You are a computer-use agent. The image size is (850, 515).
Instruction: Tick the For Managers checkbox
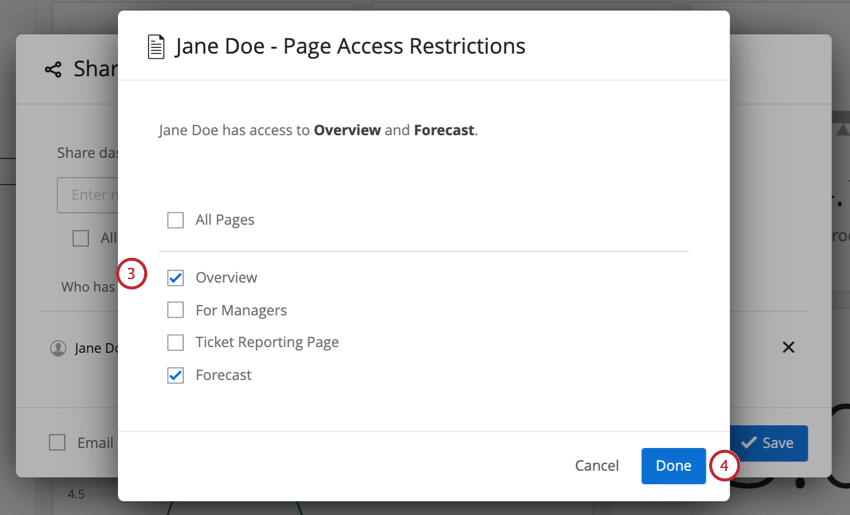click(x=176, y=310)
